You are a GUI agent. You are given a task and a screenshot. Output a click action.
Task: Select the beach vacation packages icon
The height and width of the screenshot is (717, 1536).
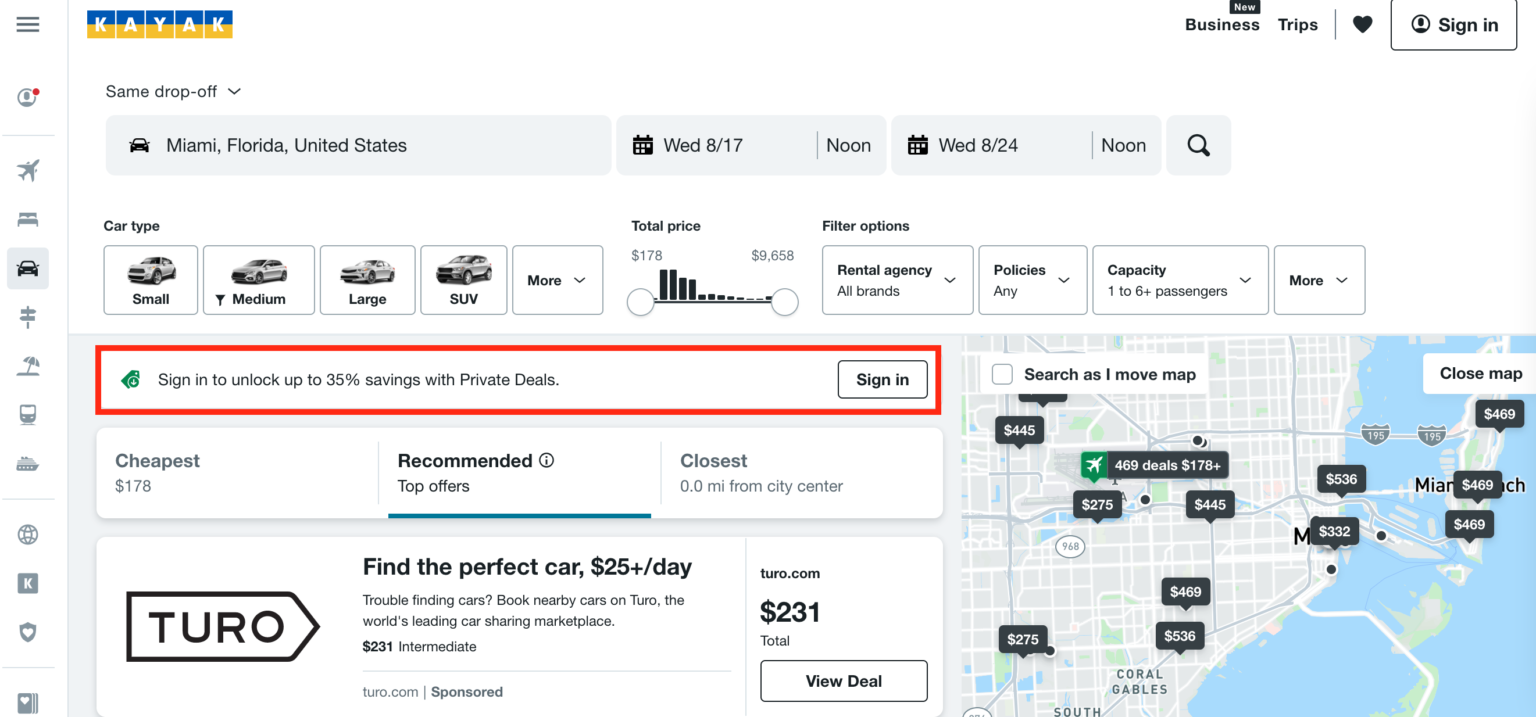27,365
